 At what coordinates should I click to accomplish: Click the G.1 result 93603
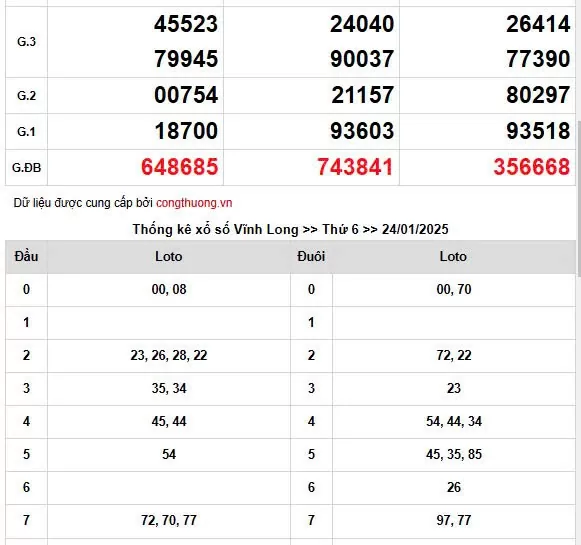(362, 131)
